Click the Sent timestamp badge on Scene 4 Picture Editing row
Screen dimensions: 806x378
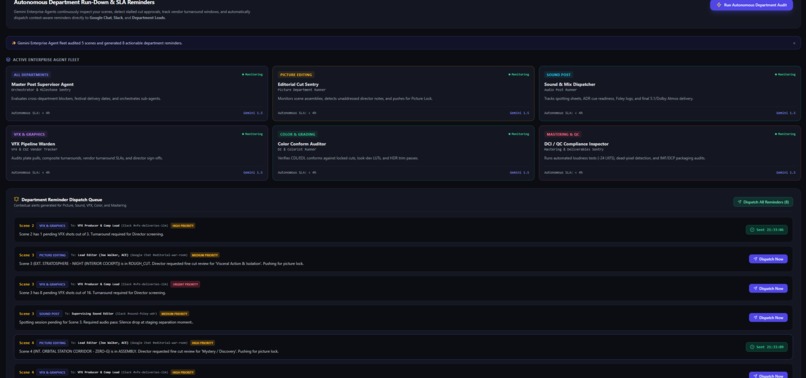[766, 347]
